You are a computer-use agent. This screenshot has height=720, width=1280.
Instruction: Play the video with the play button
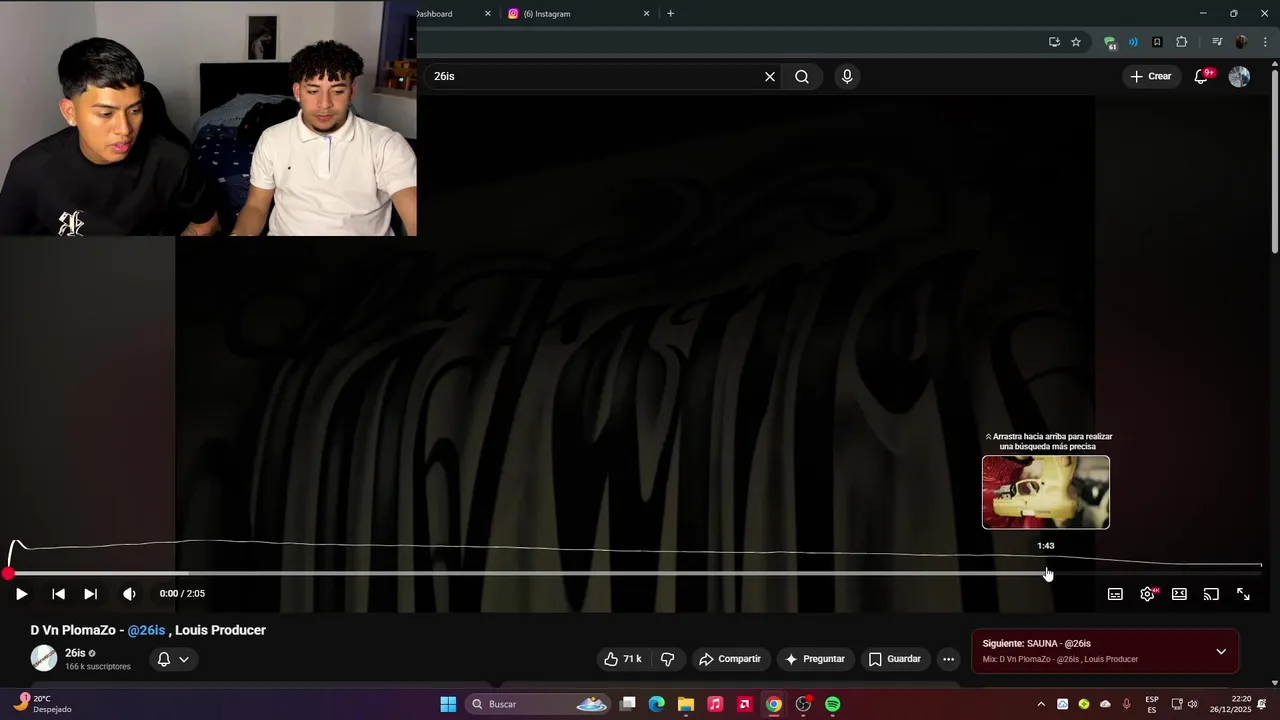[x=21, y=594]
